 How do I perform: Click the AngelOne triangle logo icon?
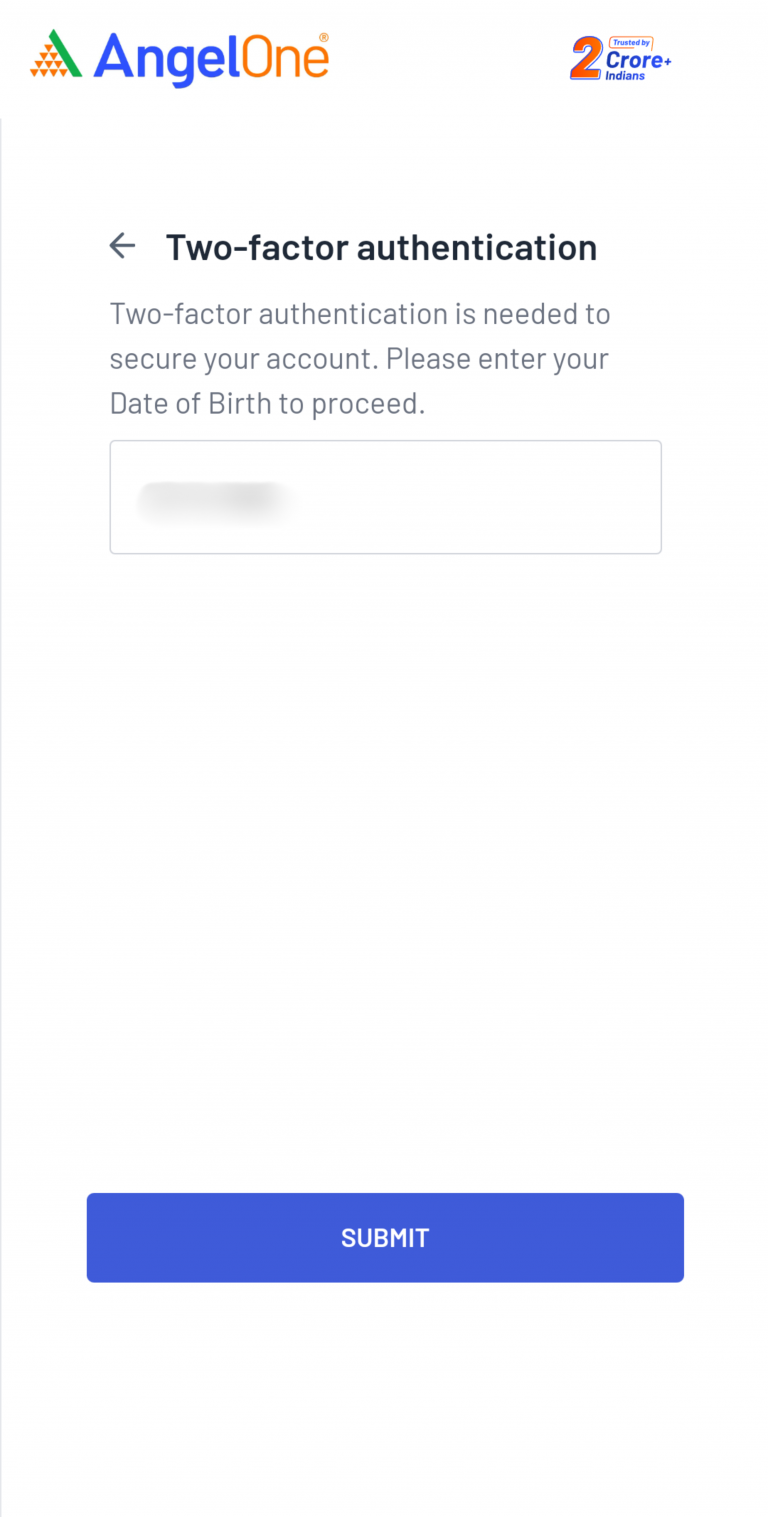coord(56,55)
